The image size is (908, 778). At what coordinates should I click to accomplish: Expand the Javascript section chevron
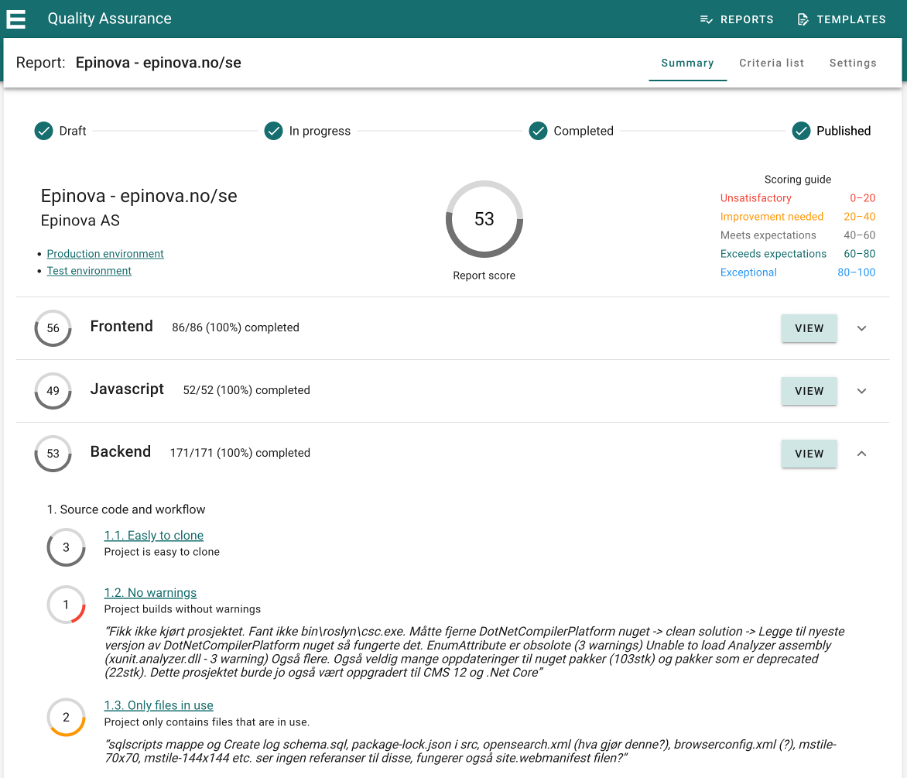[x=862, y=391]
